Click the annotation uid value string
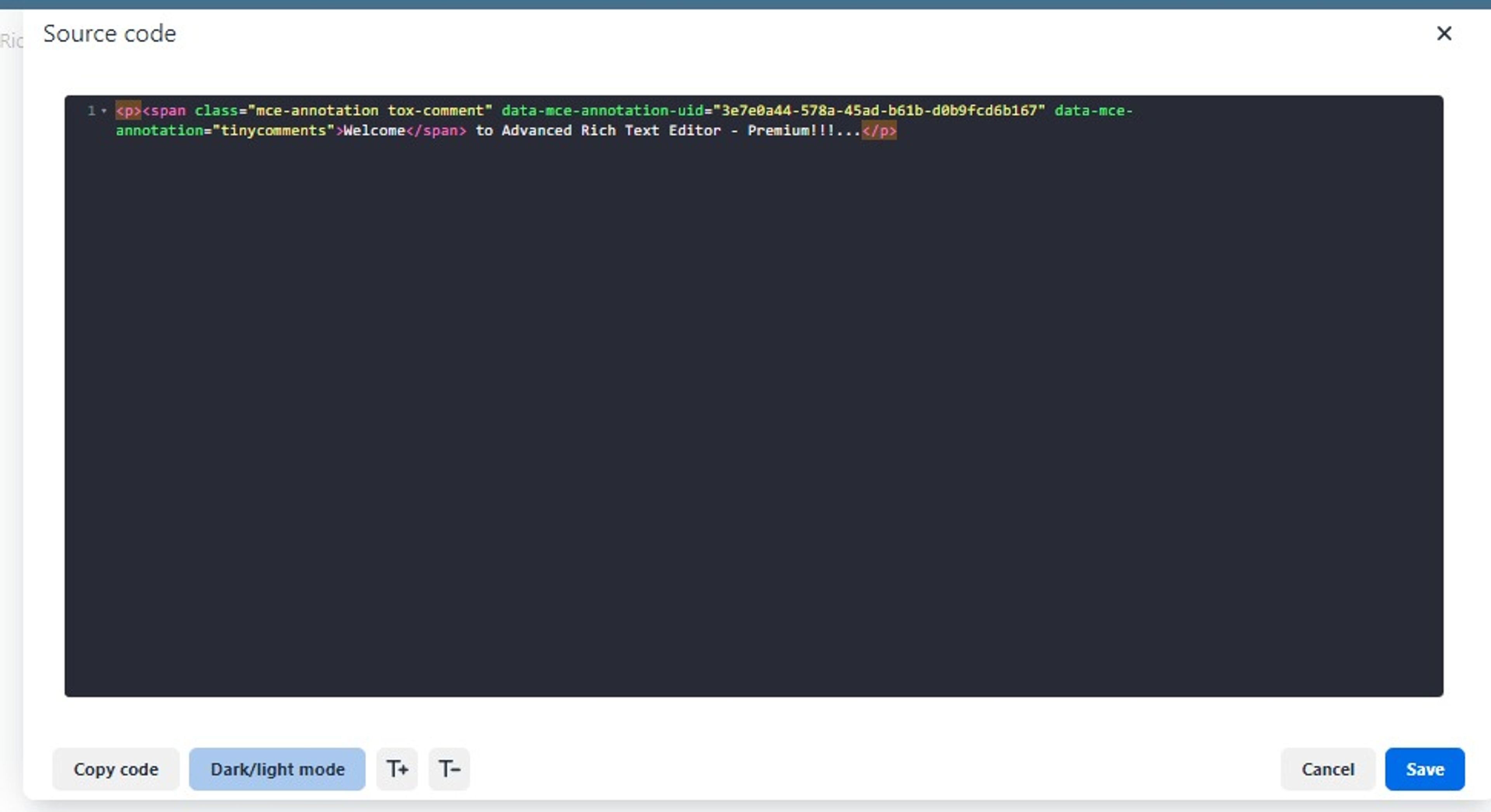 tap(879, 111)
